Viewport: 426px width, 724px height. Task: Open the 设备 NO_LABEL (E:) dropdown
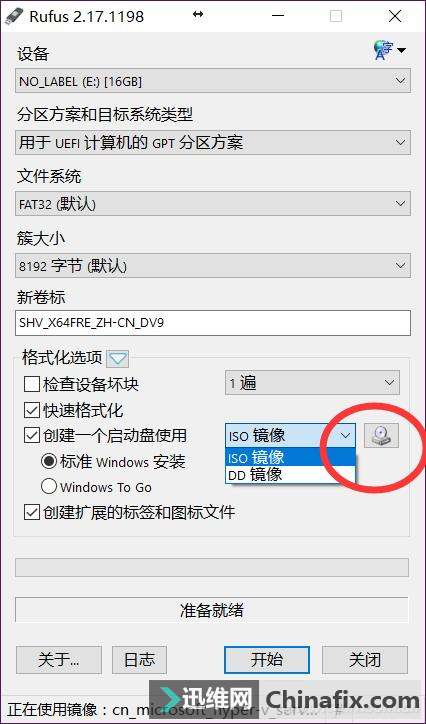click(213, 81)
